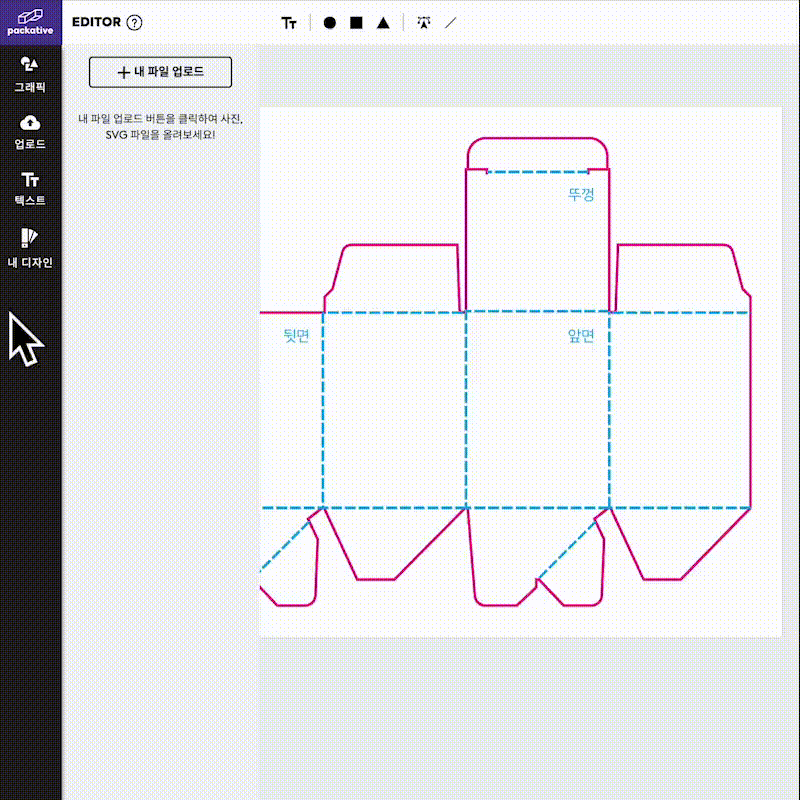This screenshot has height=800, width=800.
Task: Open the 그래픽 sidebar tab
Action: pyautogui.click(x=30, y=75)
